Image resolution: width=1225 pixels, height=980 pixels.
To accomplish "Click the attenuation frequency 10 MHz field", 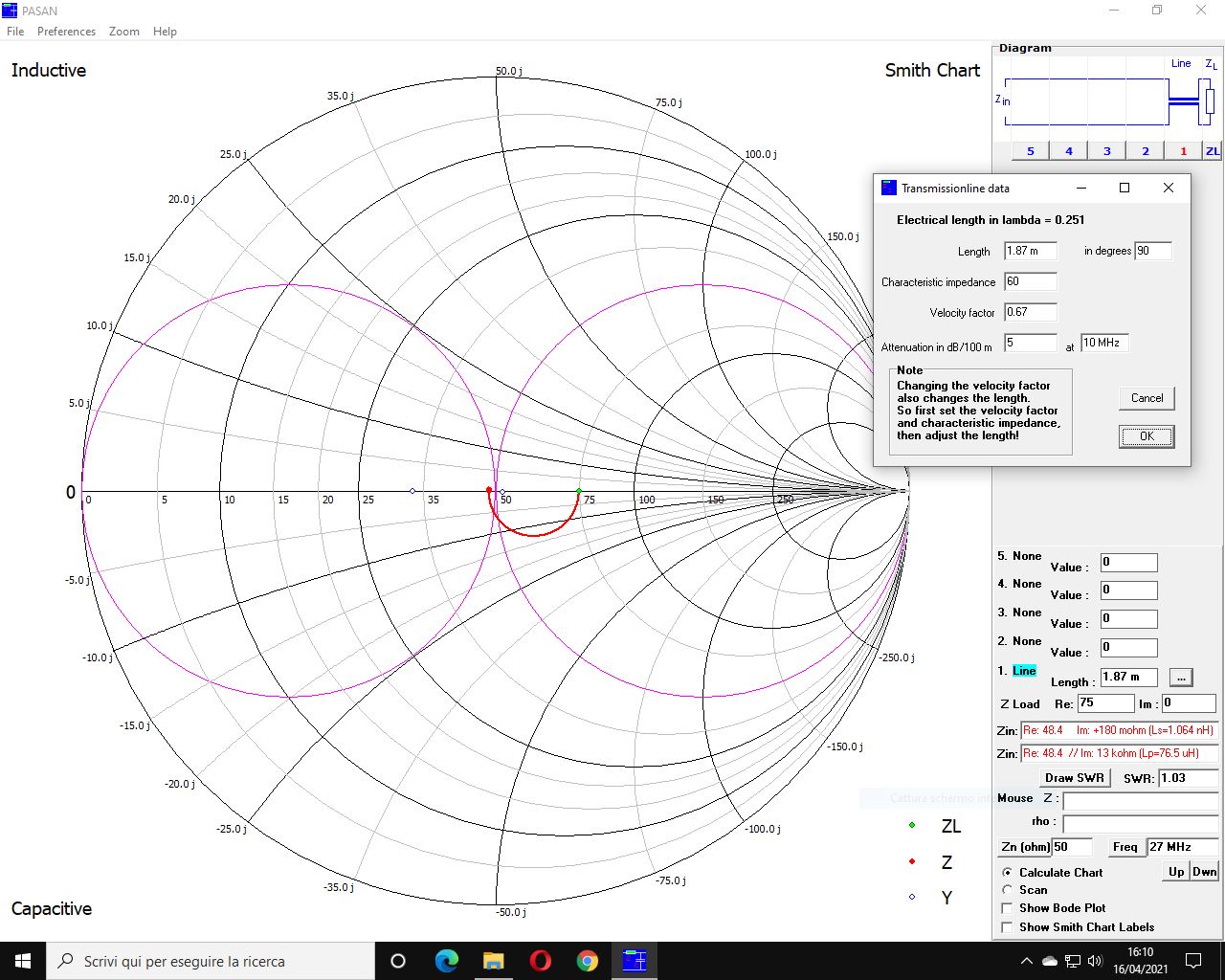I will [1104, 343].
